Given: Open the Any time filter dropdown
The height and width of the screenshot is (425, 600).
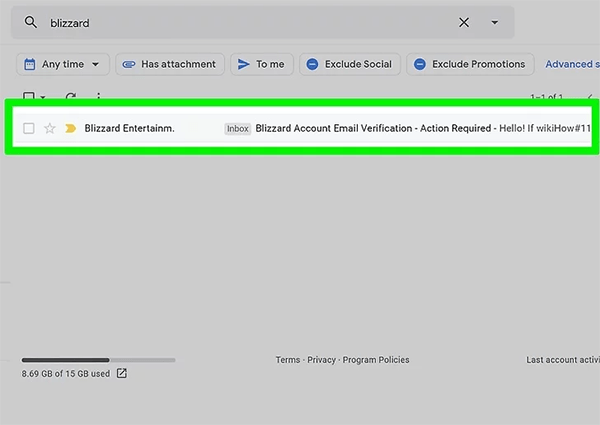Looking at the screenshot, I should 63,64.
